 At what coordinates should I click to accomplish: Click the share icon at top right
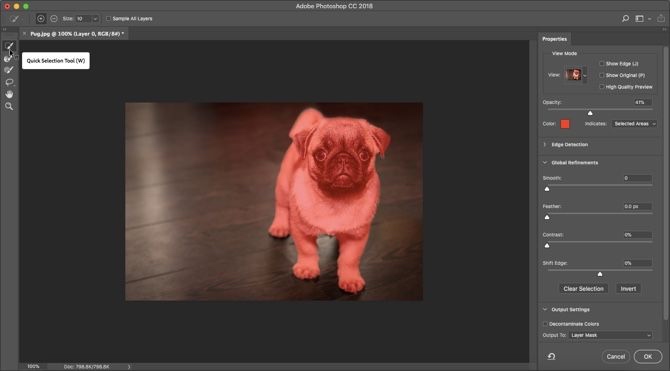pyautogui.click(x=661, y=19)
